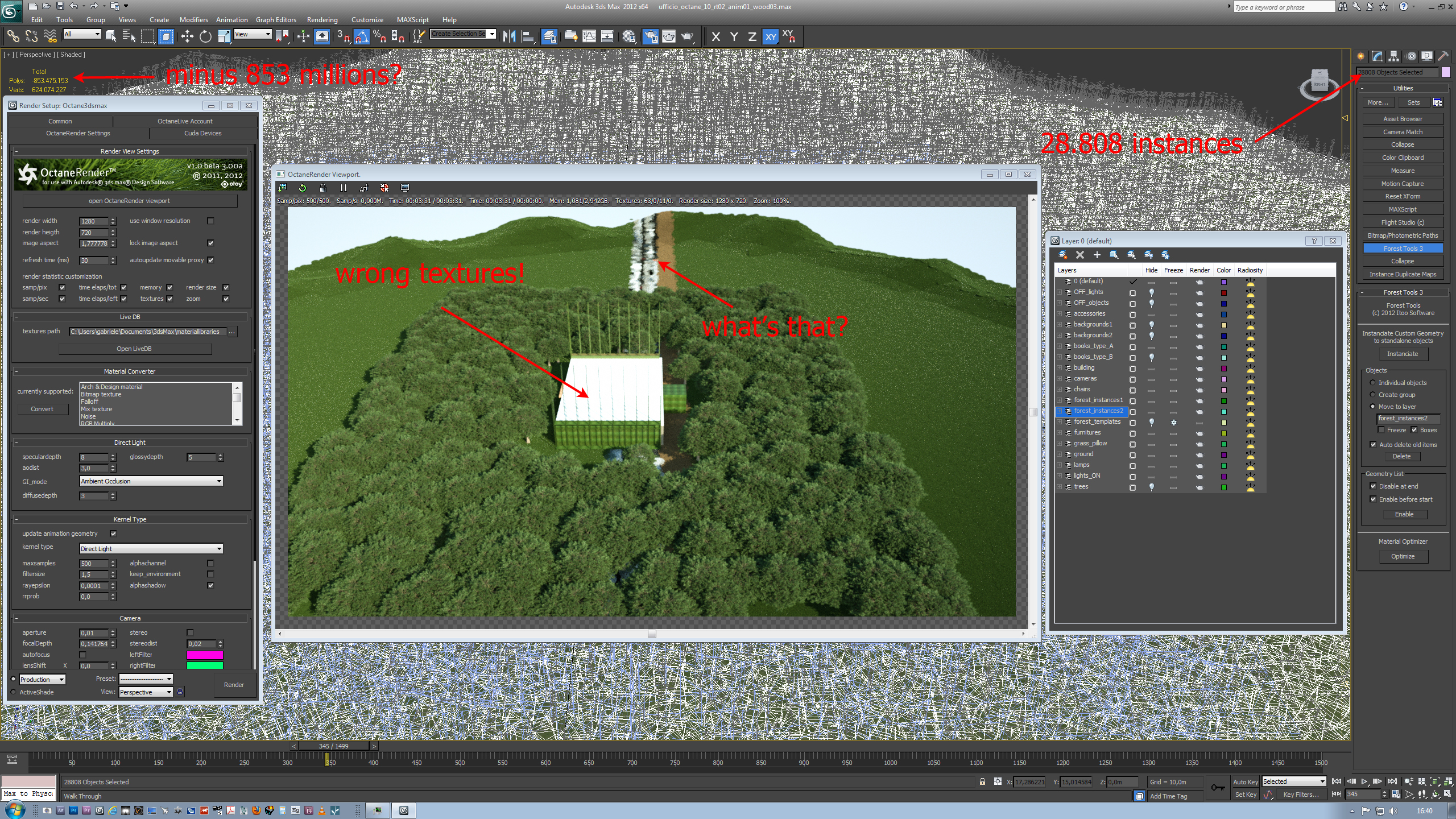The height and width of the screenshot is (819, 1456).
Task: Uncheck 'update animation geometry' checkbox
Action: (x=113, y=533)
